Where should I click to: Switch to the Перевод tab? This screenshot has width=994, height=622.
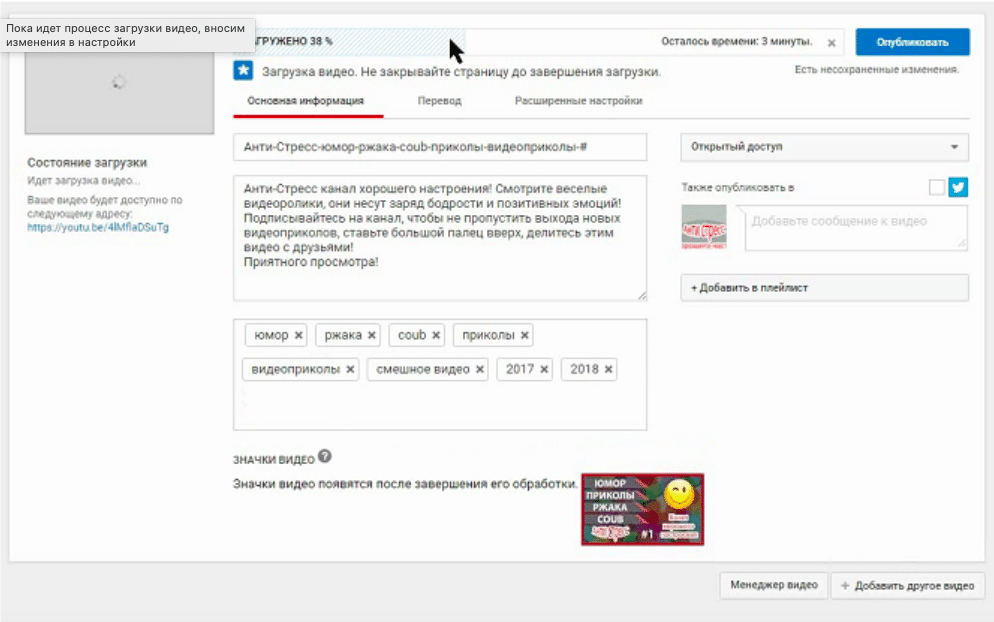pos(439,101)
